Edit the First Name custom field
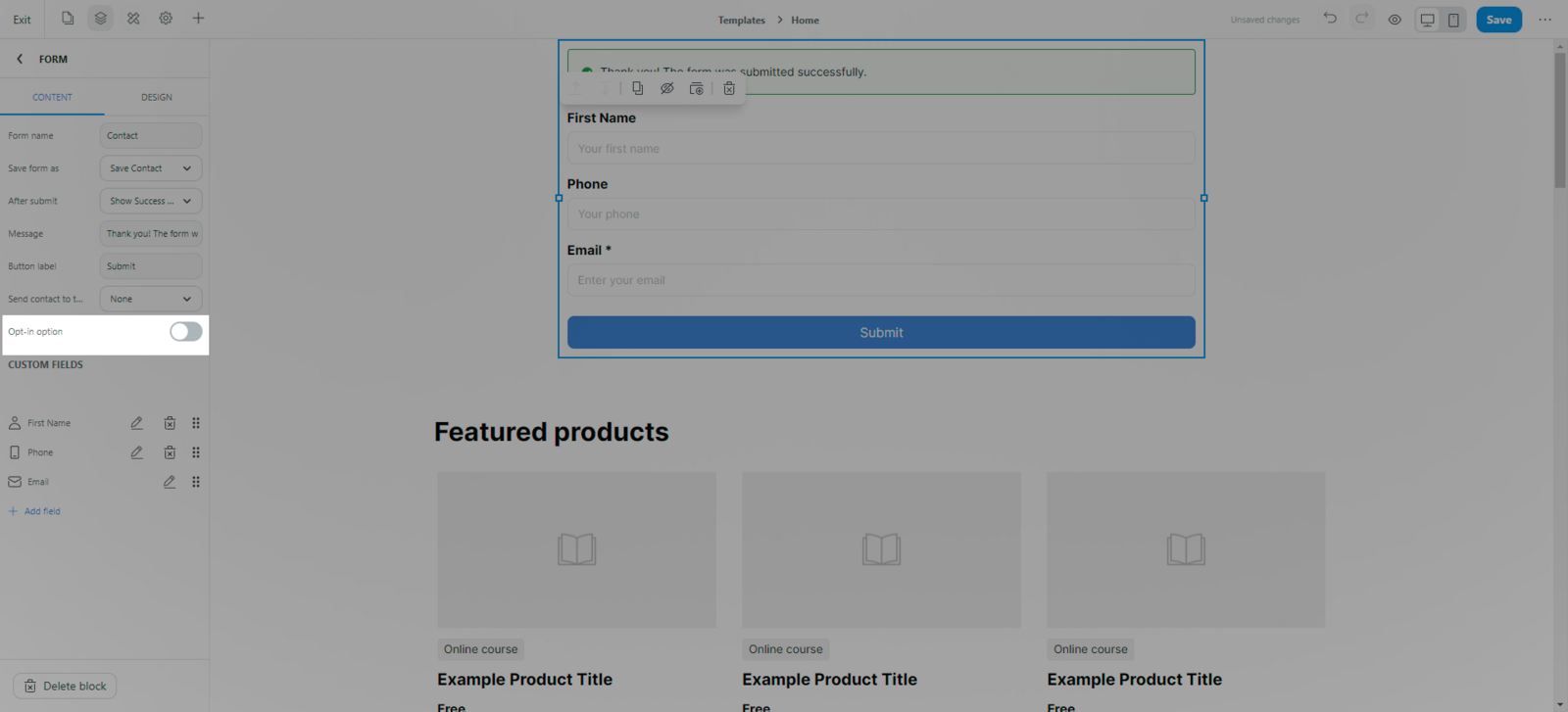 click(x=137, y=423)
